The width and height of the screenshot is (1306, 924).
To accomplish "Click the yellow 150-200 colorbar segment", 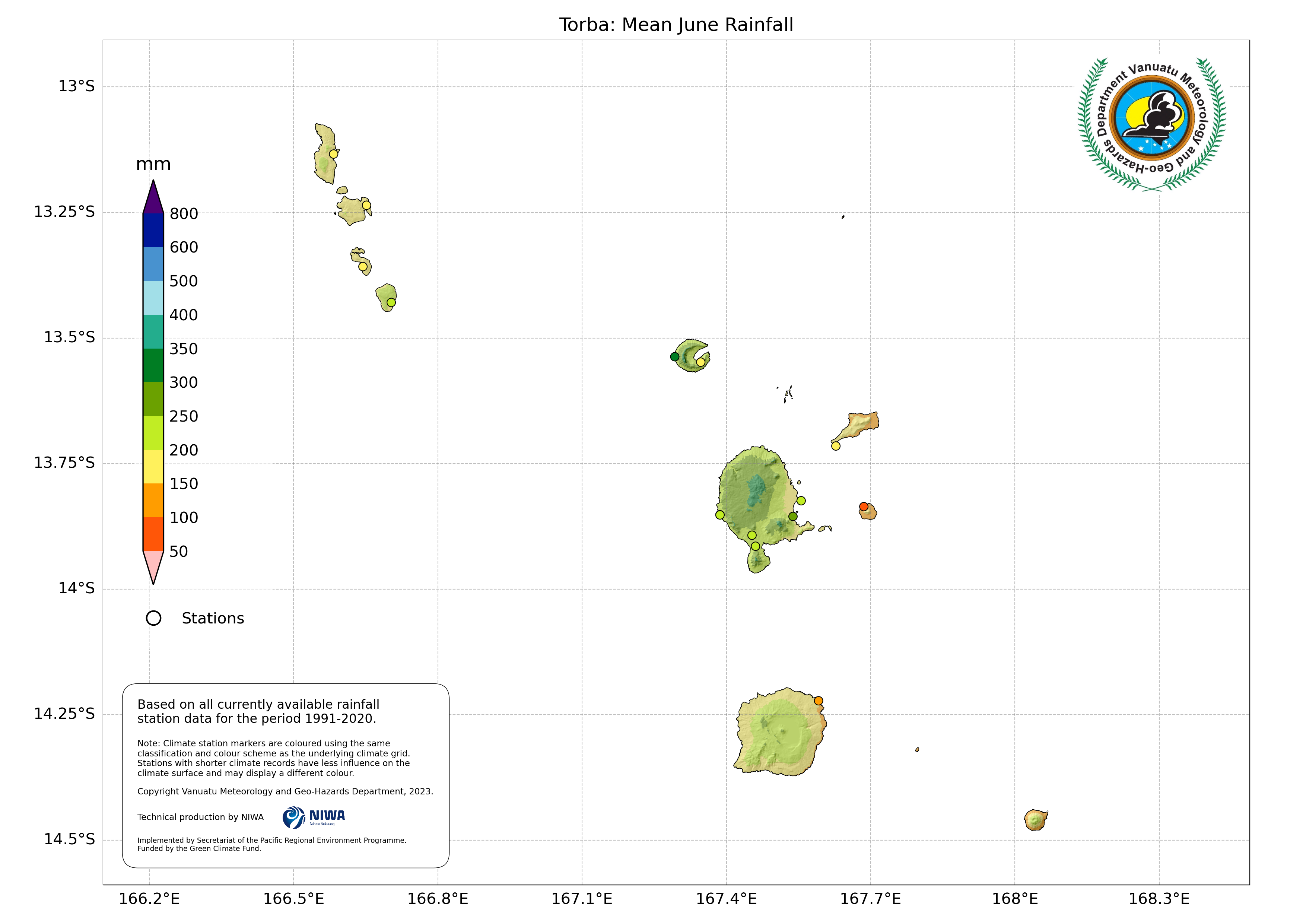I will point(153,467).
